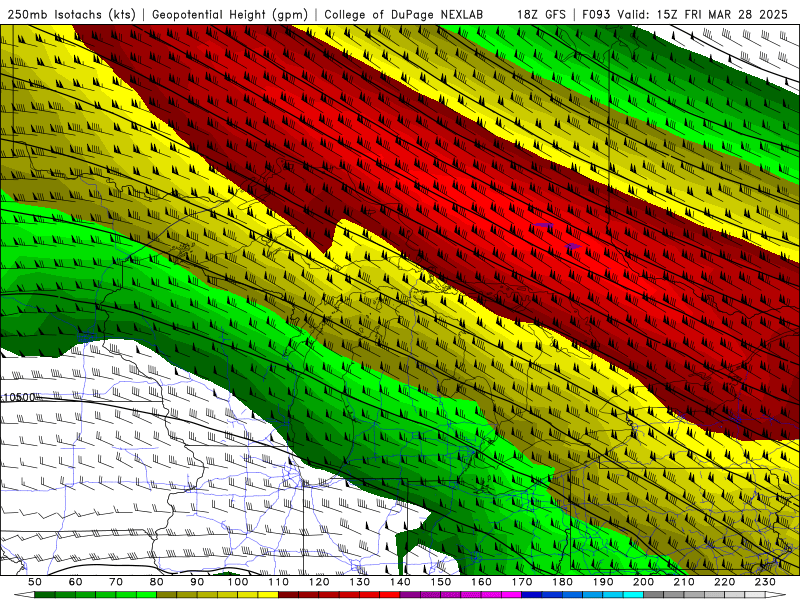
Task: Click the 190 scale label
Action: click(x=603, y=582)
